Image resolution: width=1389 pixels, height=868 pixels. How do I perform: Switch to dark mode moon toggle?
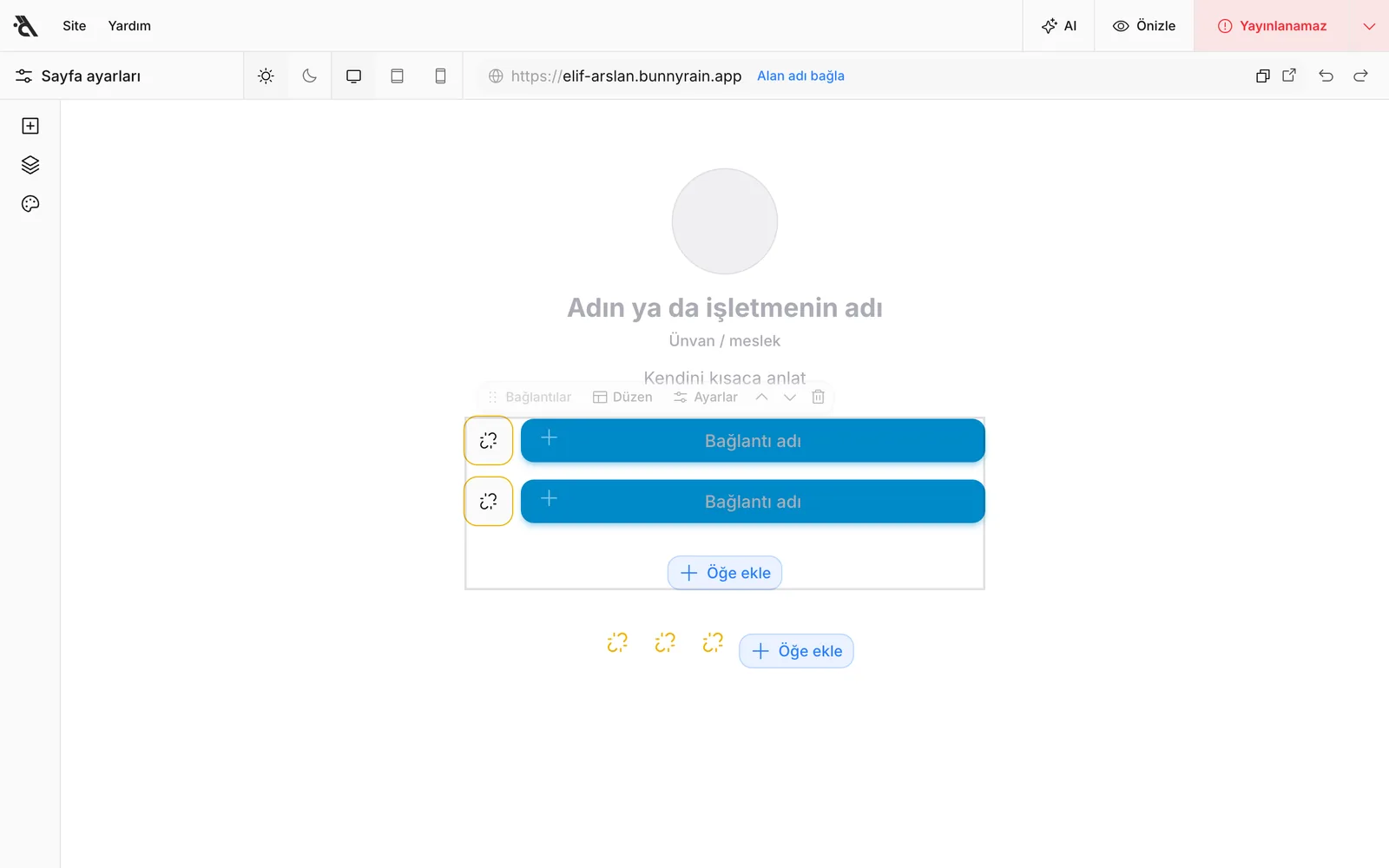pyautogui.click(x=309, y=76)
